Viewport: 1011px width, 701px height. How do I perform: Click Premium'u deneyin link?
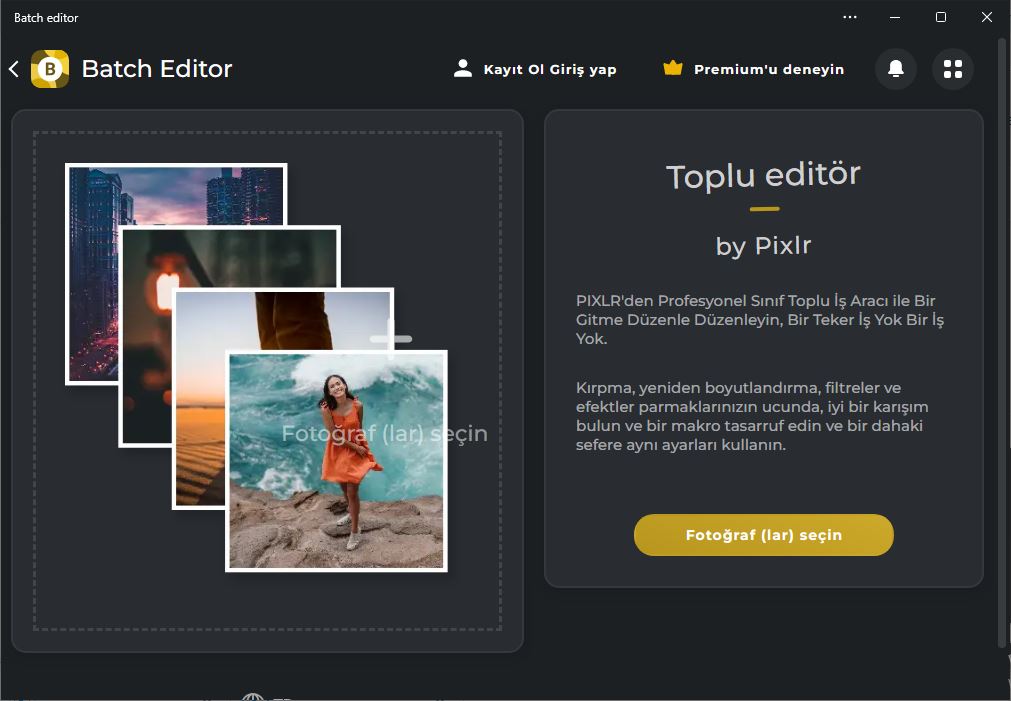(x=769, y=69)
